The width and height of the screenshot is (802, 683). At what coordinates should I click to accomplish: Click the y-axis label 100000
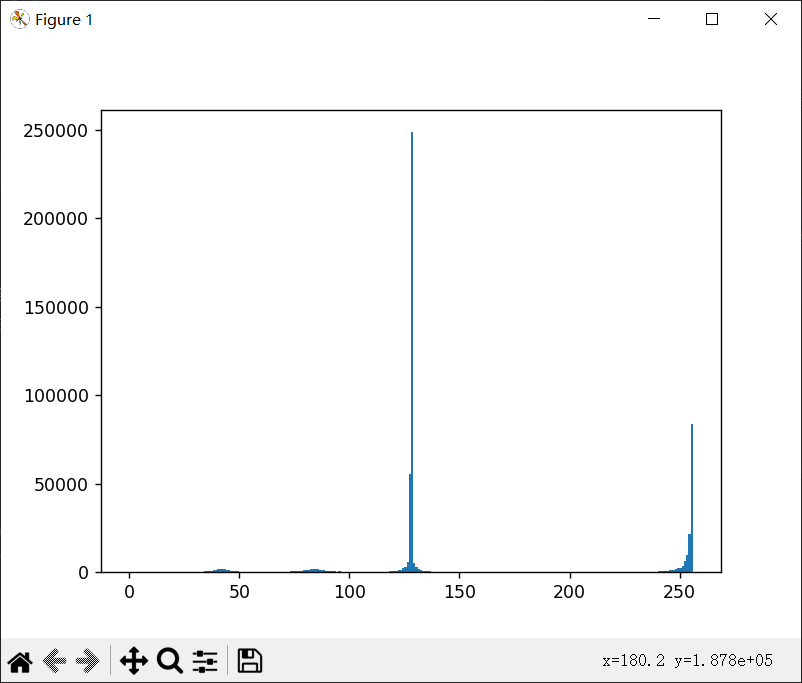[56, 396]
